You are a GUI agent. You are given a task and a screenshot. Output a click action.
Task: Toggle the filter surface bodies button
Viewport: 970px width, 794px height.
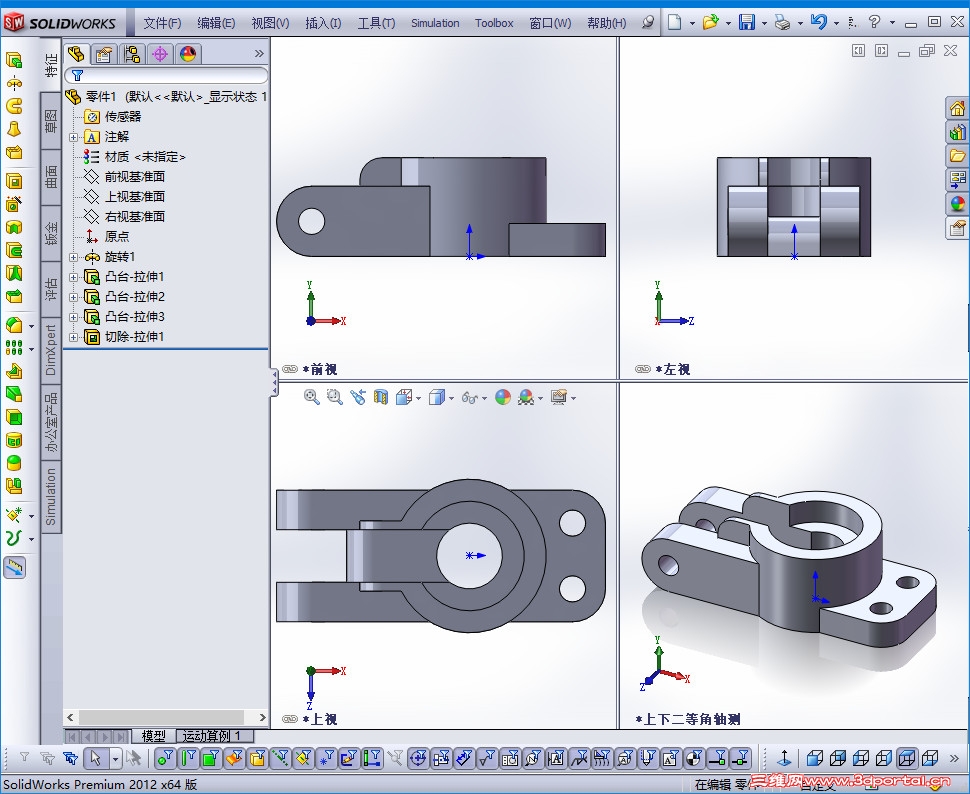234,757
